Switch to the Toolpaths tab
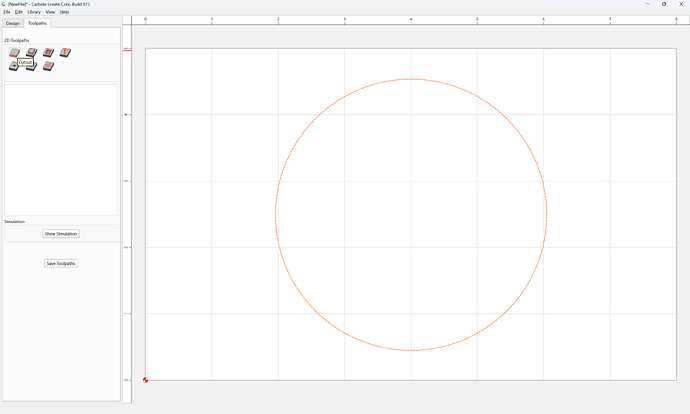 click(37, 23)
